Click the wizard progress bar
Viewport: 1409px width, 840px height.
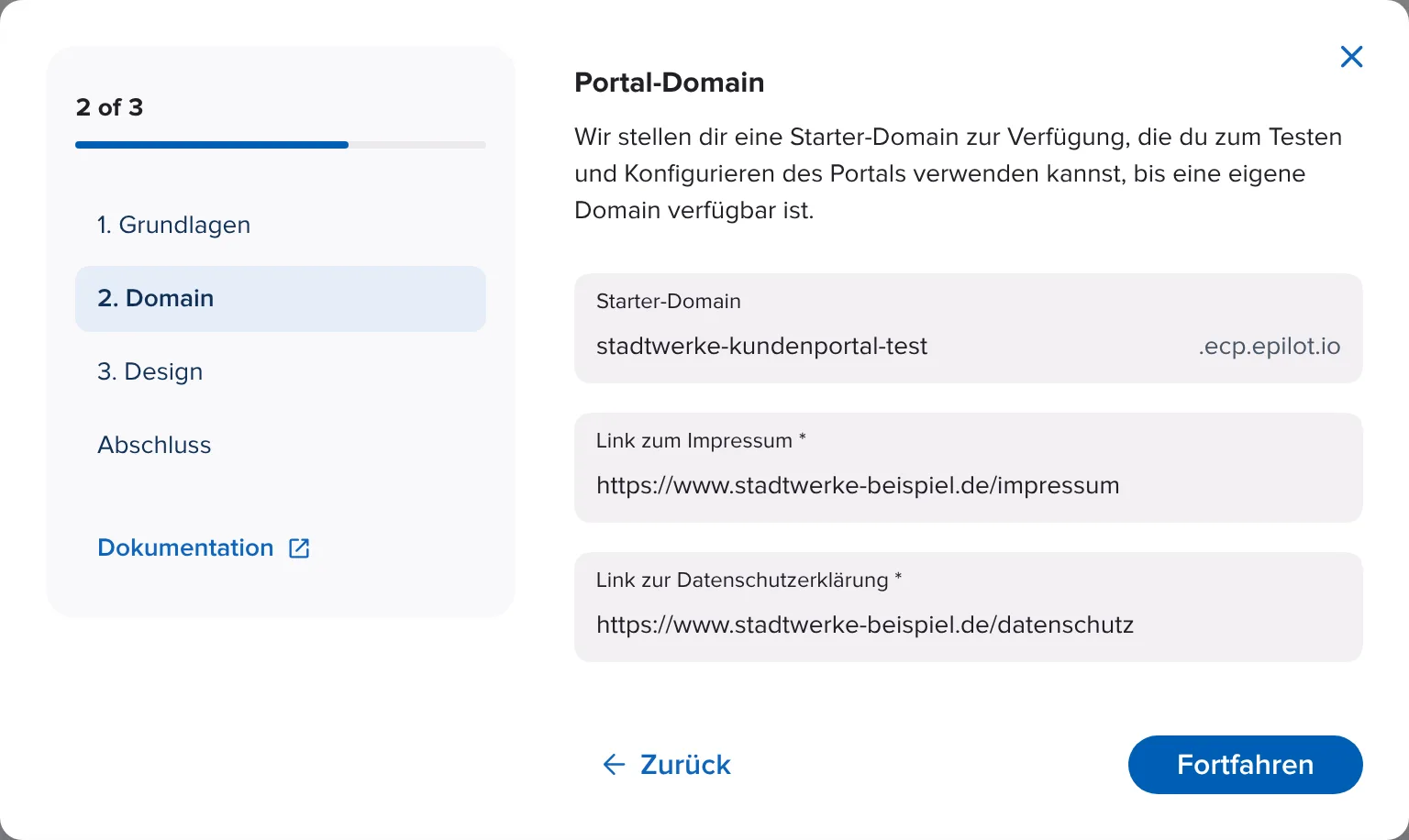tap(281, 145)
